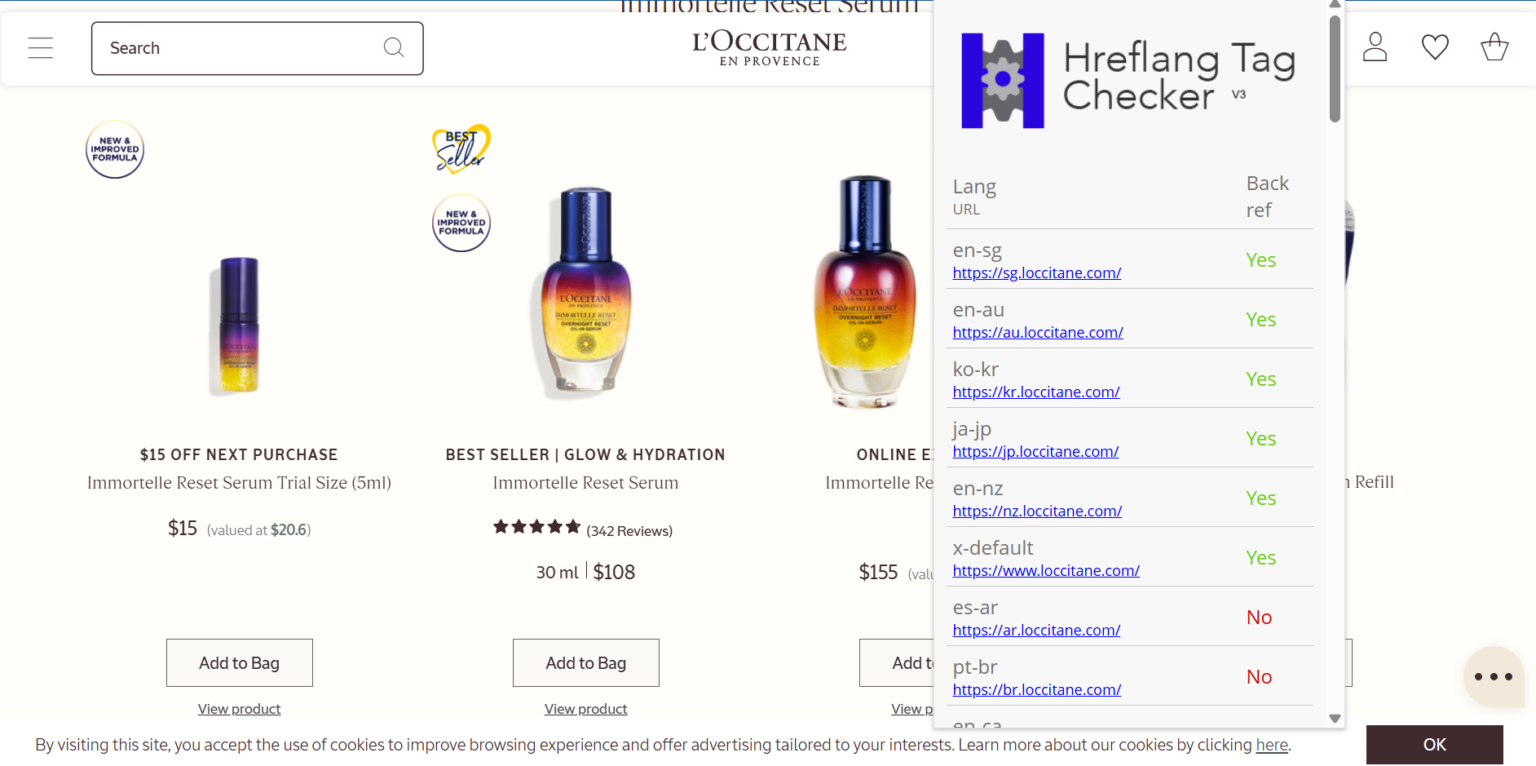Viewport: 1536px width, 766px height.
Task: Open the shopping basket icon
Action: 1494,47
